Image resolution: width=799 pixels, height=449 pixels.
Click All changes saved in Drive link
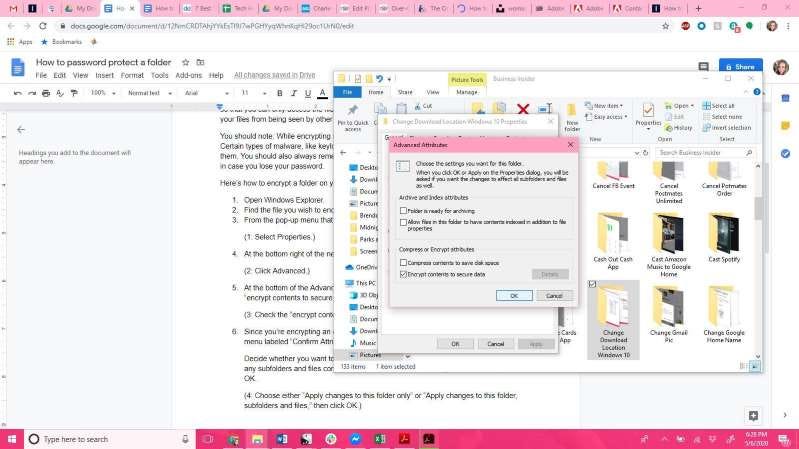274,75
